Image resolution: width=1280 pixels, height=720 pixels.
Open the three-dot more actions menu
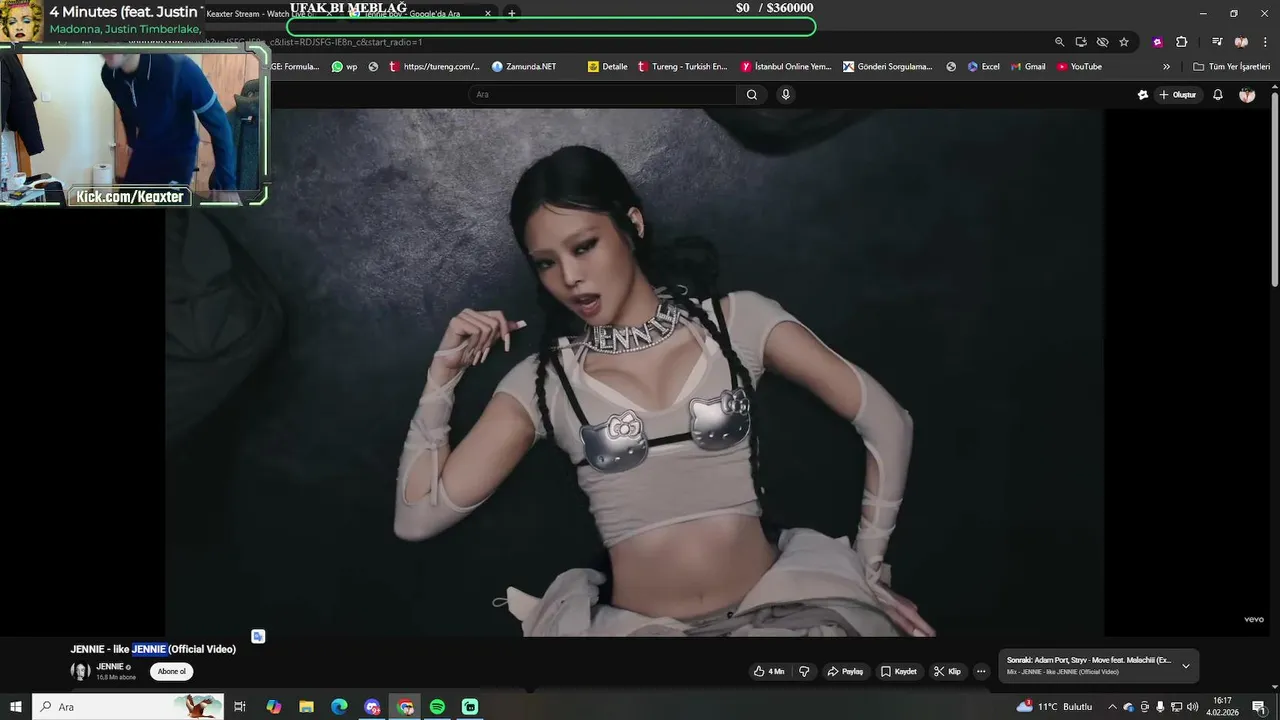982,672
